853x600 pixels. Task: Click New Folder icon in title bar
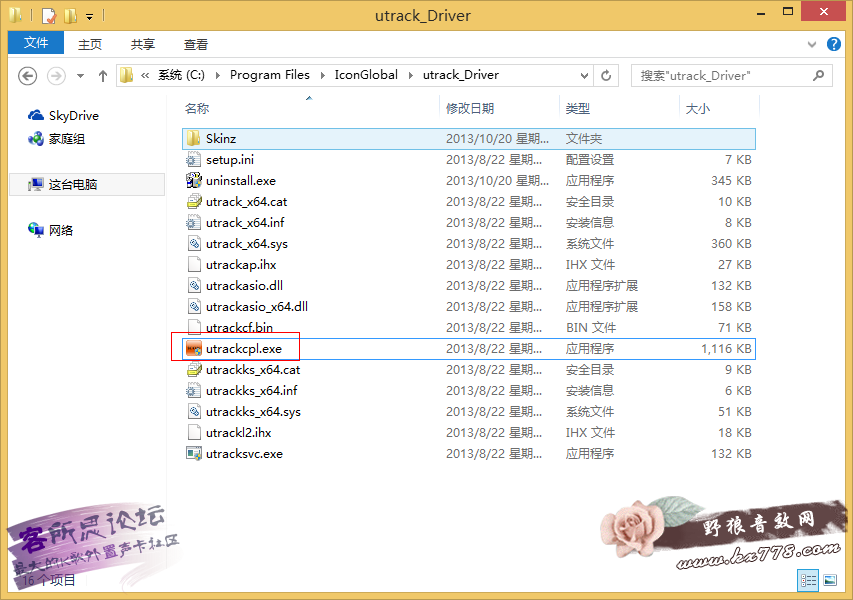[71, 16]
